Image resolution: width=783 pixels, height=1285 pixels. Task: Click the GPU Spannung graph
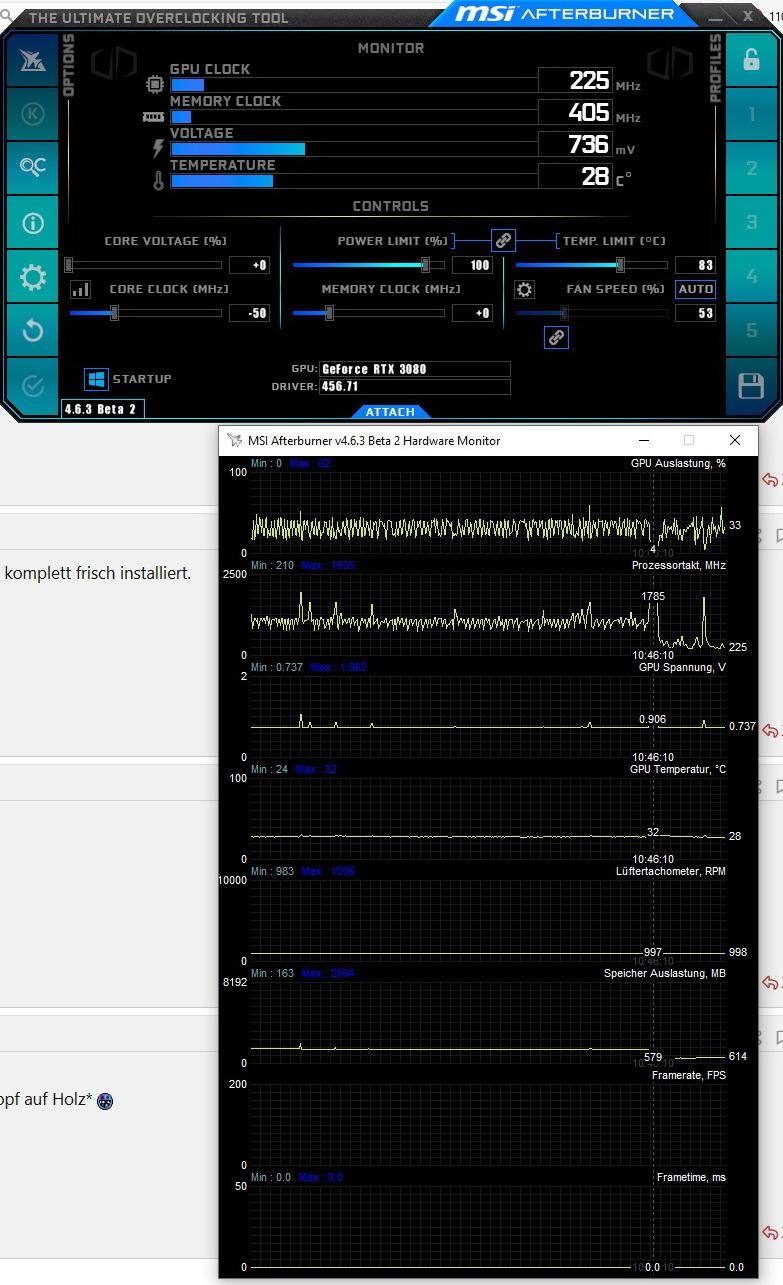pos(490,717)
